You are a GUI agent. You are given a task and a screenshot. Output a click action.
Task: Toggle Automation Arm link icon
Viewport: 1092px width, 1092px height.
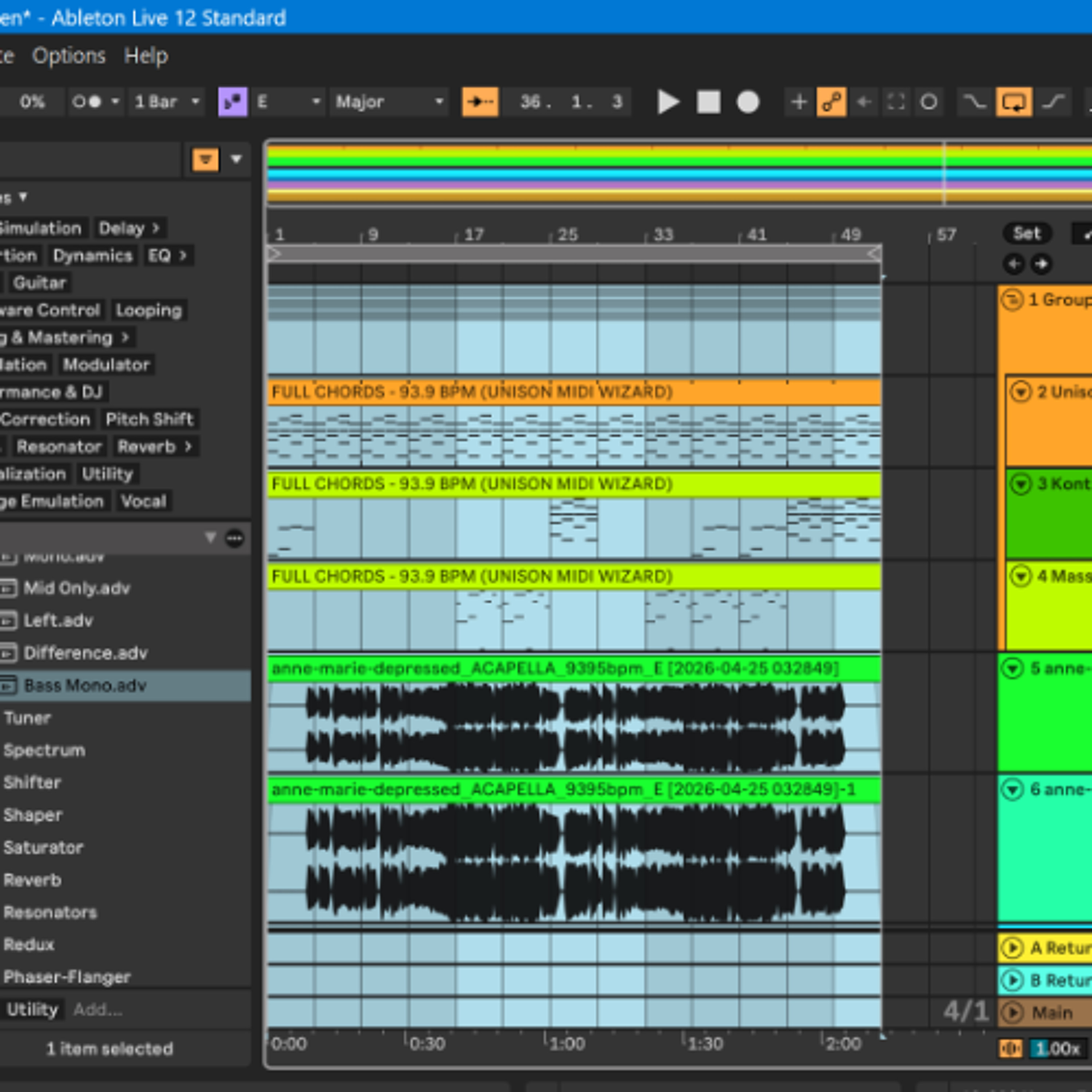831,102
